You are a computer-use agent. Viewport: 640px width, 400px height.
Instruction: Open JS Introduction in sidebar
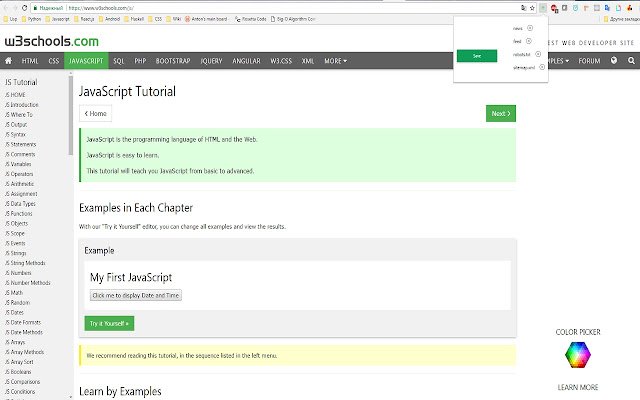22,104
